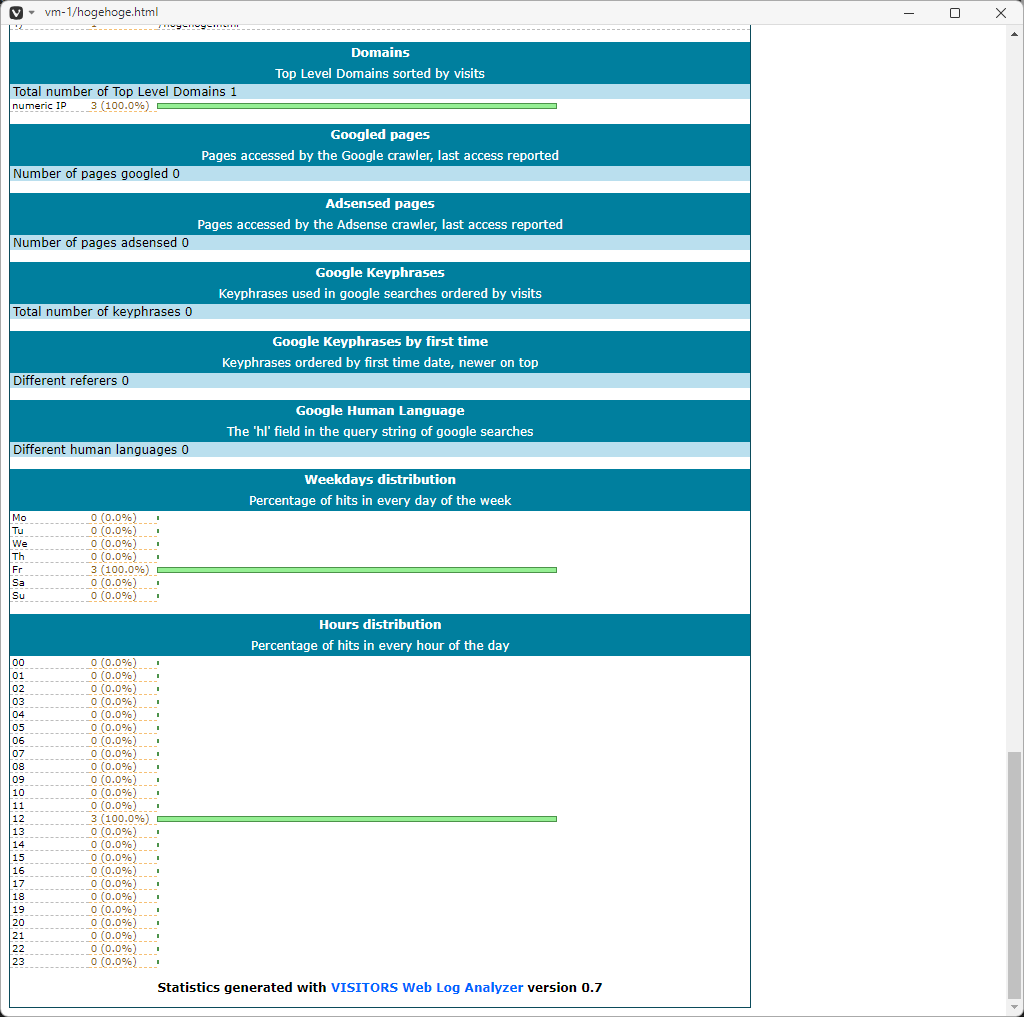Click the Weekdays distribution heading

(x=380, y=479)
